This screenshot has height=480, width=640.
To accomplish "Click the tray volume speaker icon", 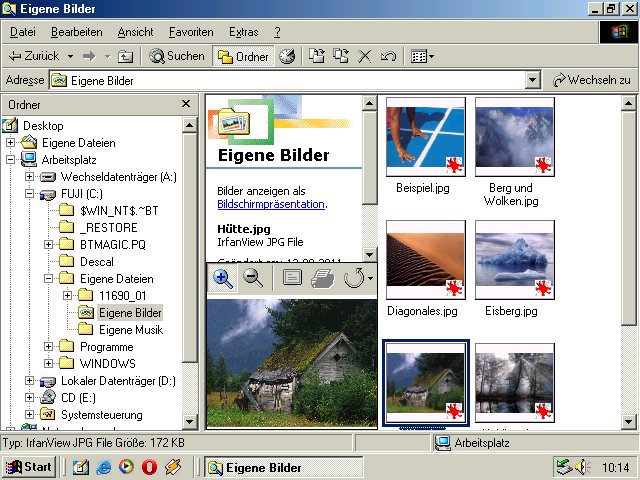I will pyautogui.click(x=583, y=467).
